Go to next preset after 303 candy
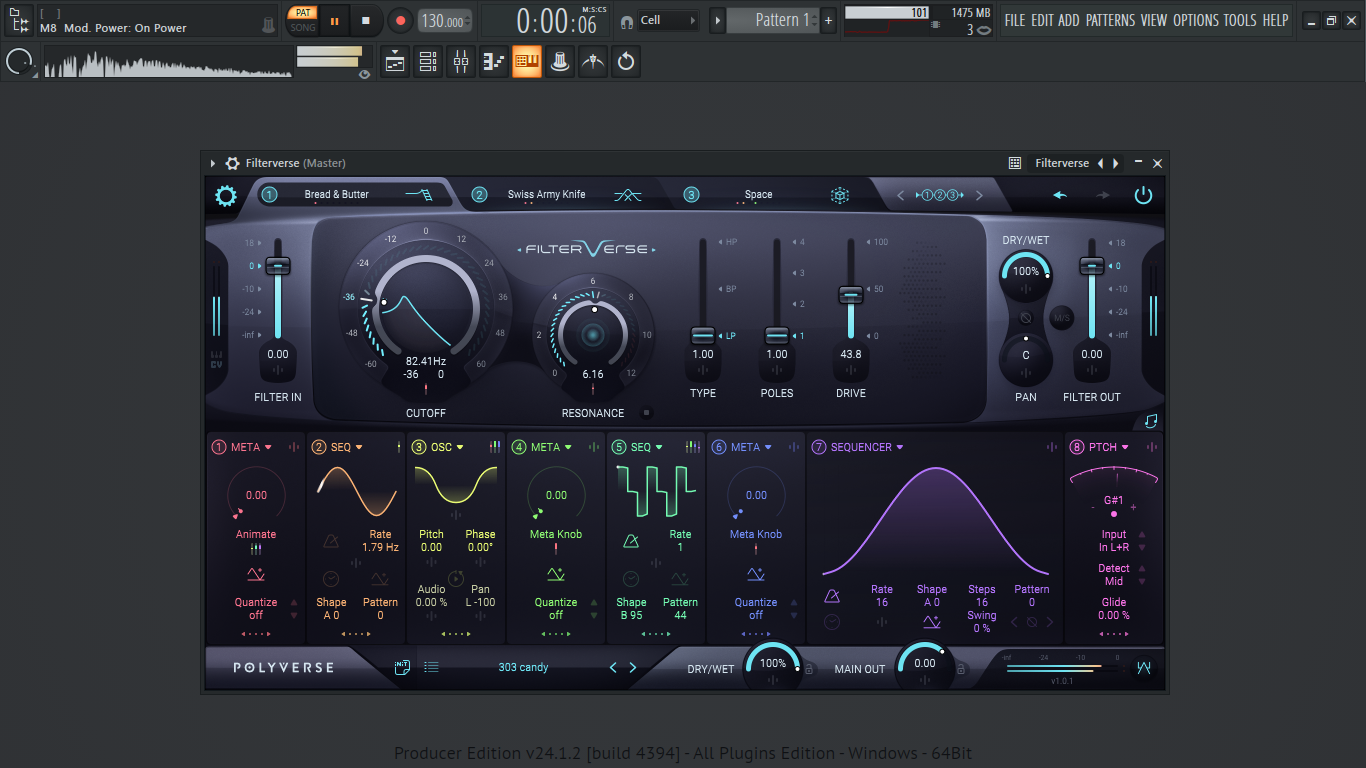 [633, 667]
